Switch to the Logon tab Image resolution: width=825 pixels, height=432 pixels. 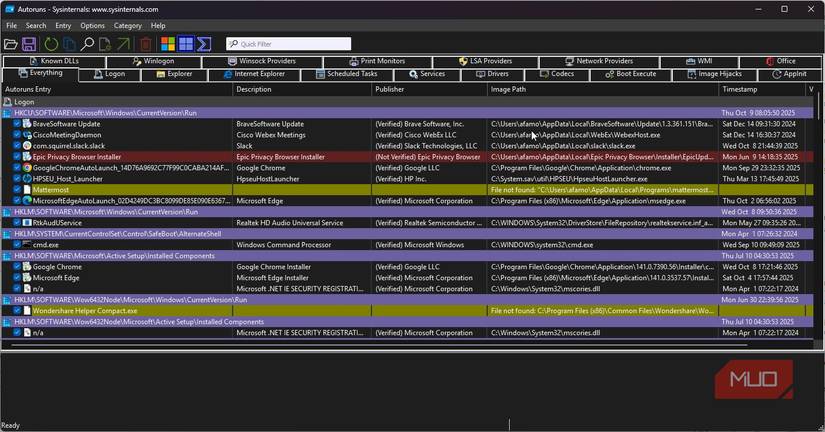click(x=109, y=74)
